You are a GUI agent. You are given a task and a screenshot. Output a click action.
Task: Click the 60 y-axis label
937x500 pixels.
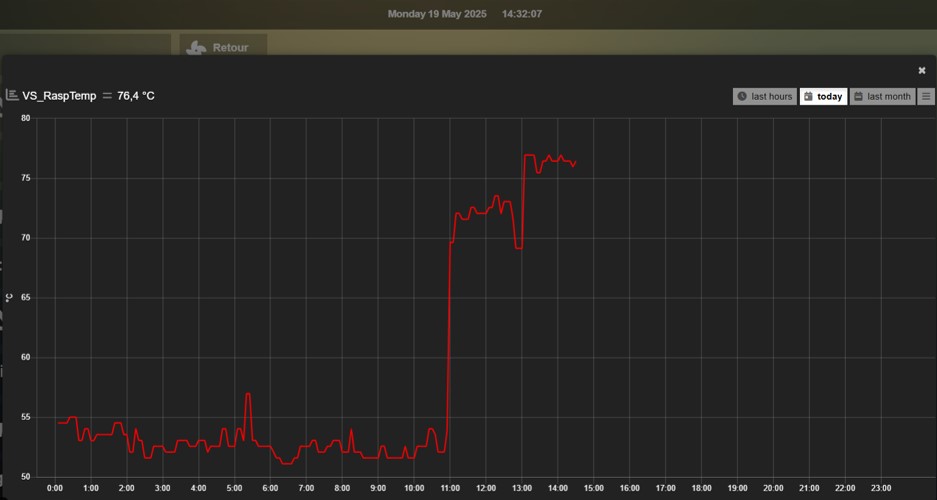pos(26,357)
